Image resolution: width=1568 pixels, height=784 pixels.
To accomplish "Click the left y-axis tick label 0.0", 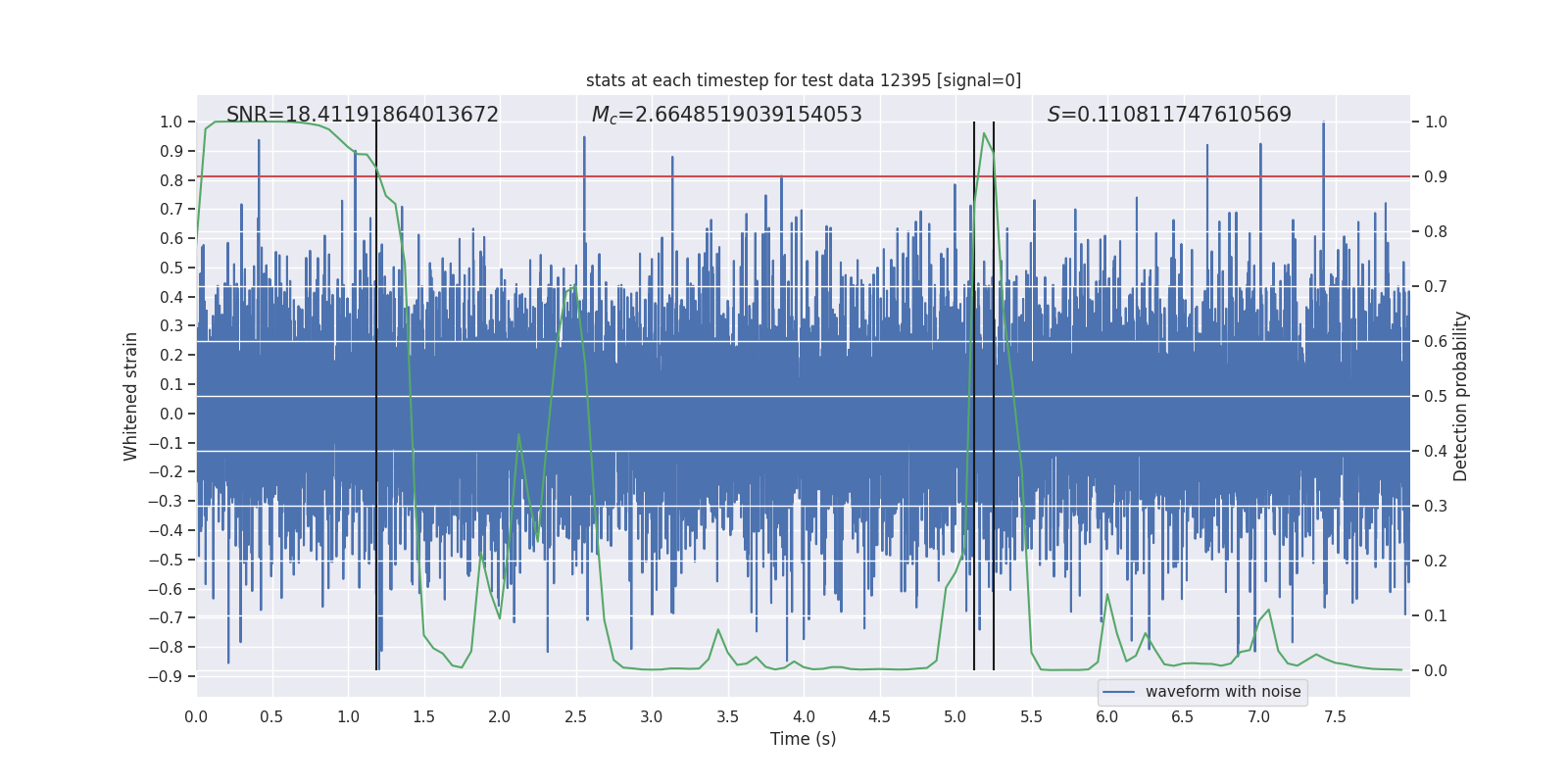I will [x=171, y=414].
